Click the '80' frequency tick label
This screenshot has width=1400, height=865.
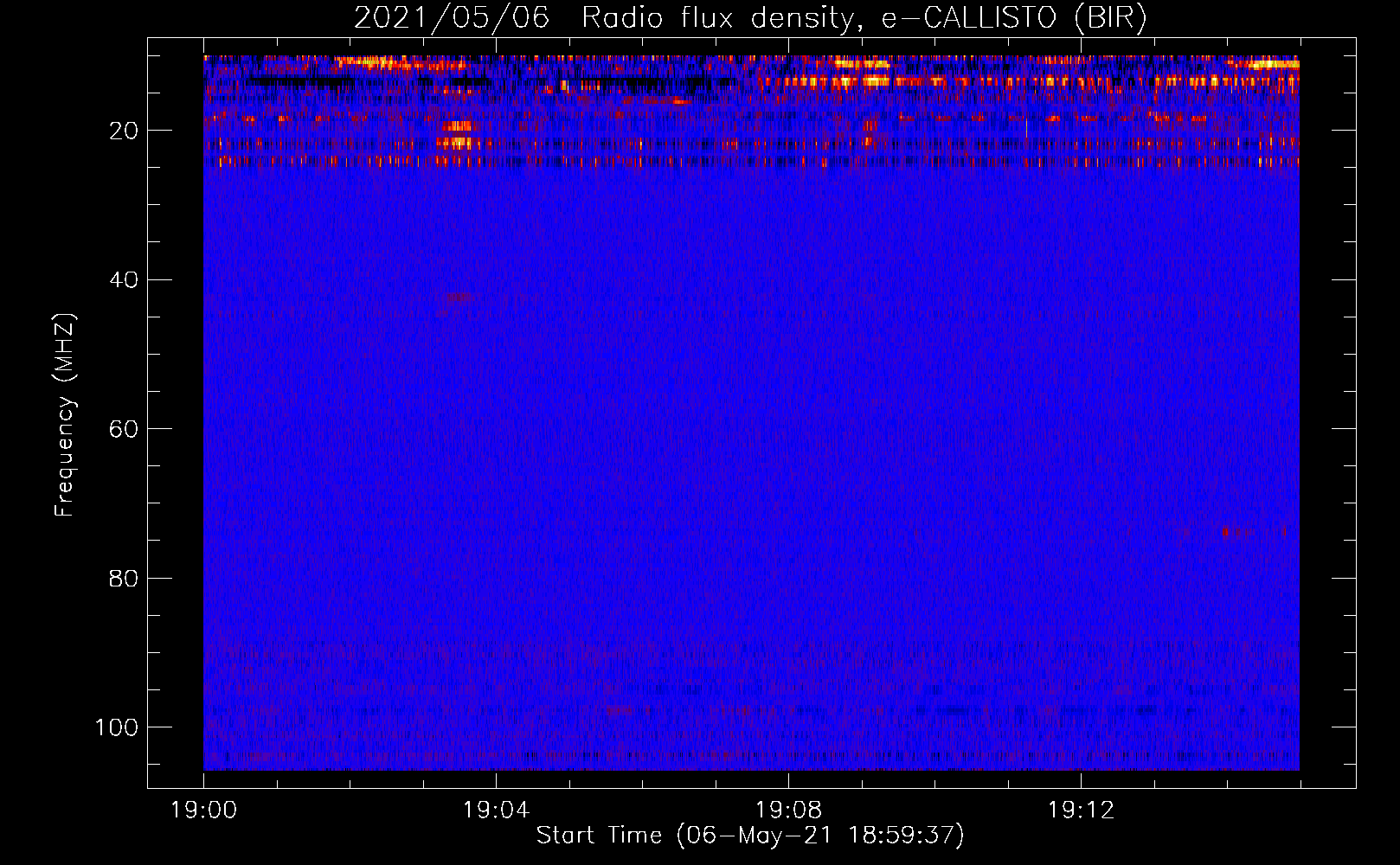[x=125, y=578]
